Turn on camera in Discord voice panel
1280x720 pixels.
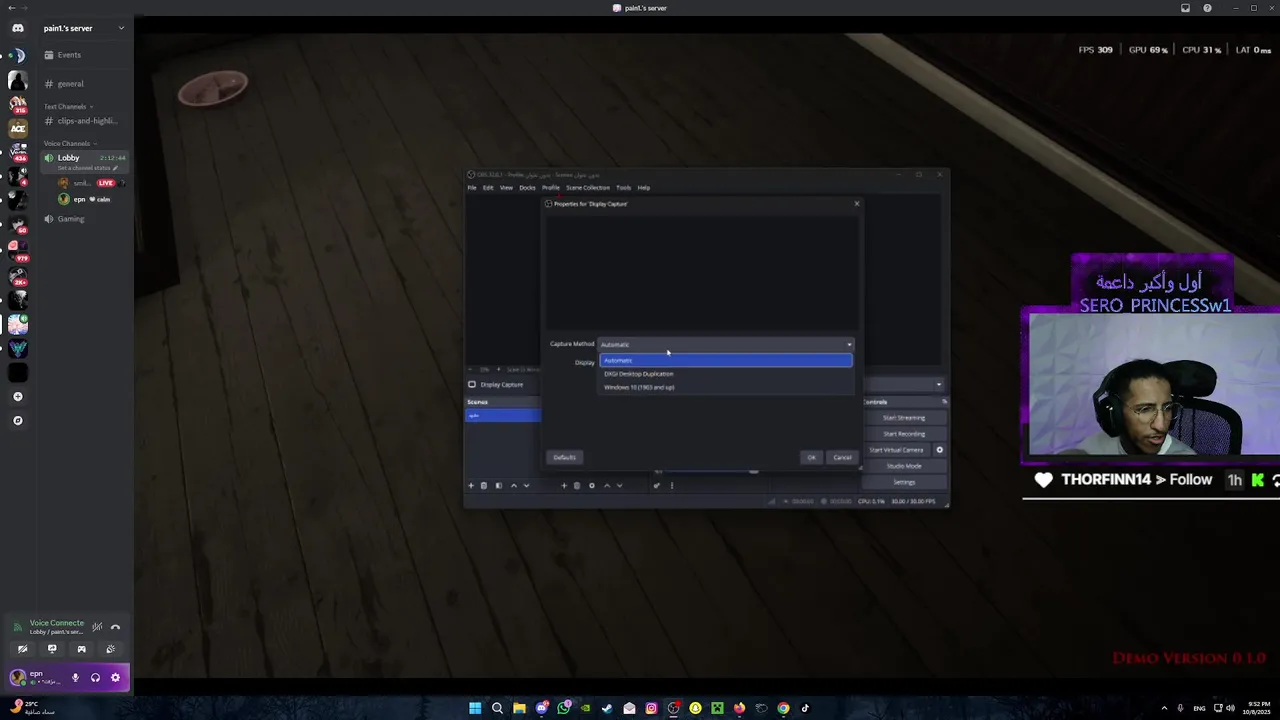pyautogui.click(x=22, y=649)
